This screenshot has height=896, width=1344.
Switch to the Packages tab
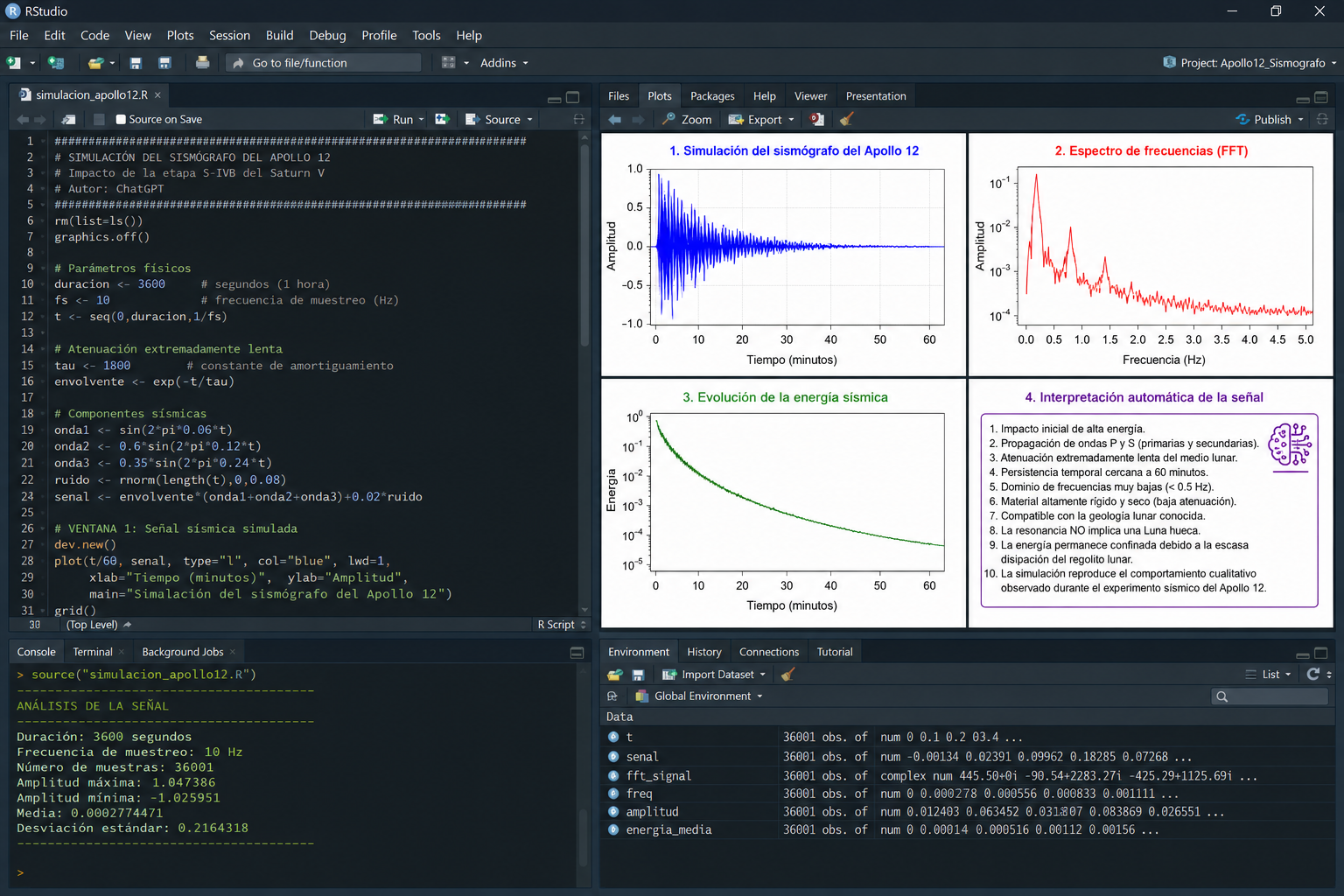[x=712, y=96]
